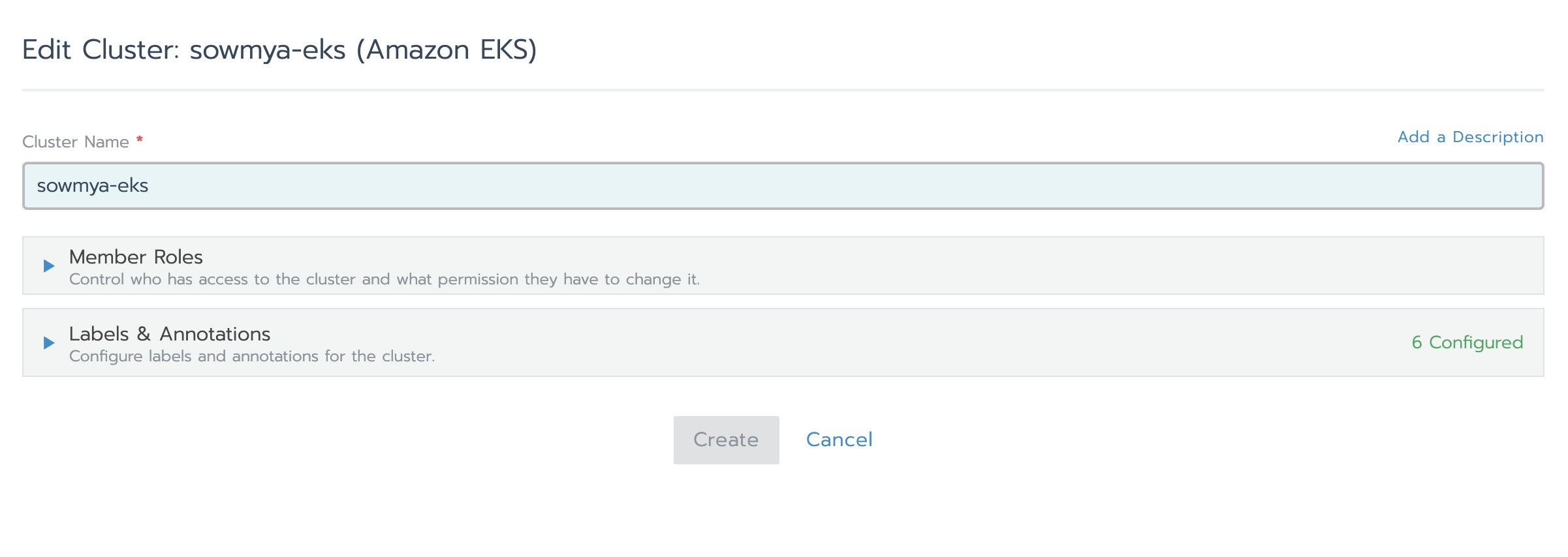
Task: Click the blue triangle next to Member Roles
Action: click(47, 265)
